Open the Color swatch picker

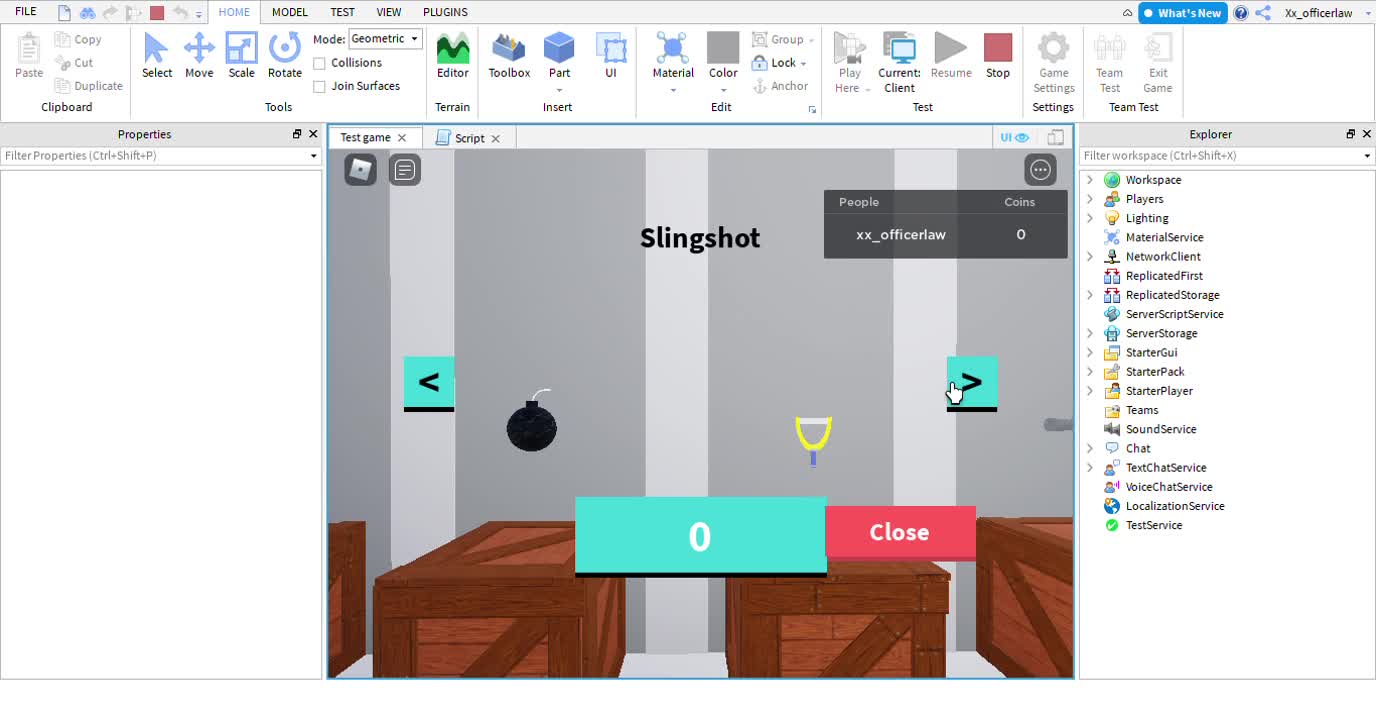pyautogui.click(x=722, y=55)
